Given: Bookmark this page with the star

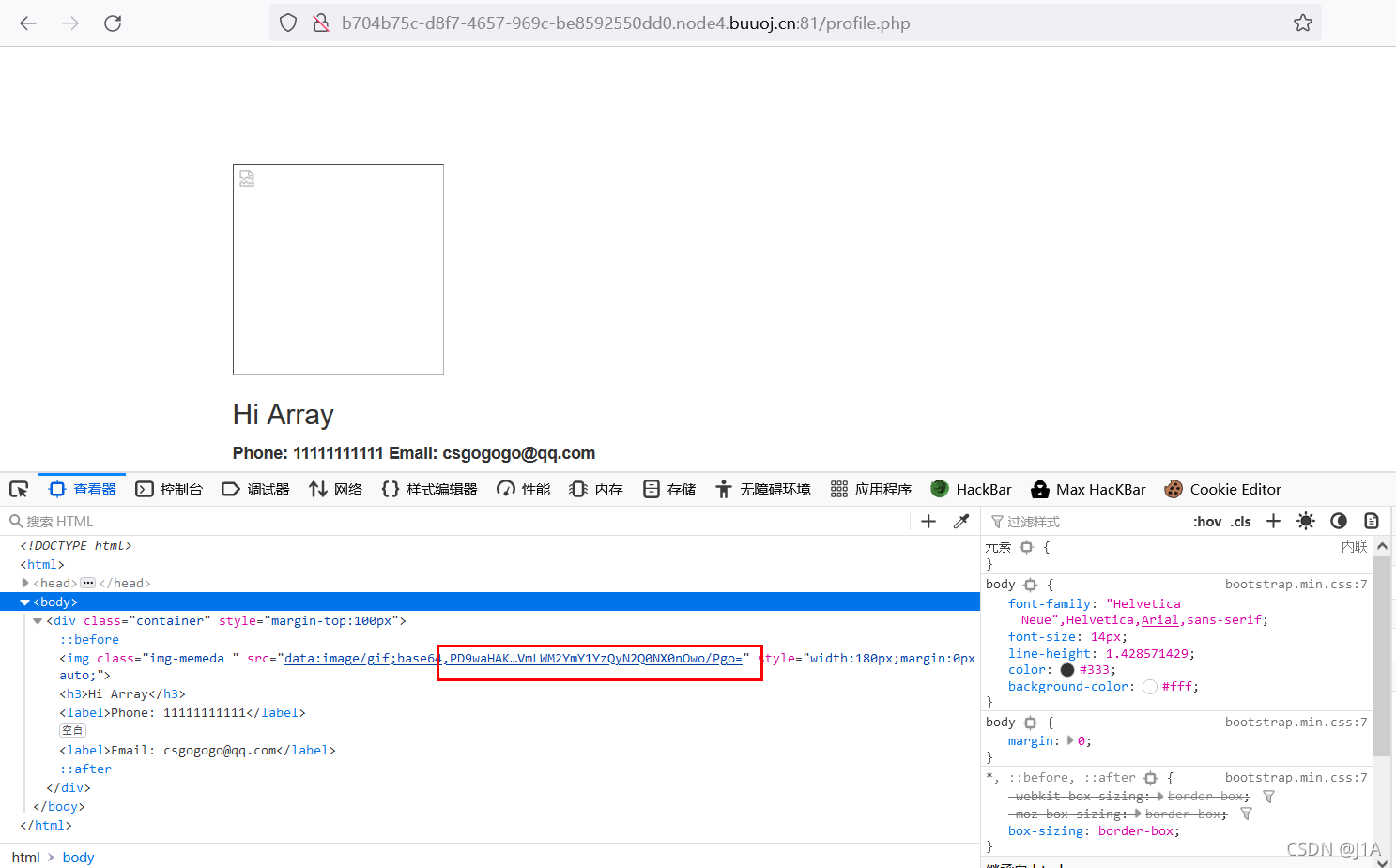Looking at the screenshot, I should (1303, 23).
